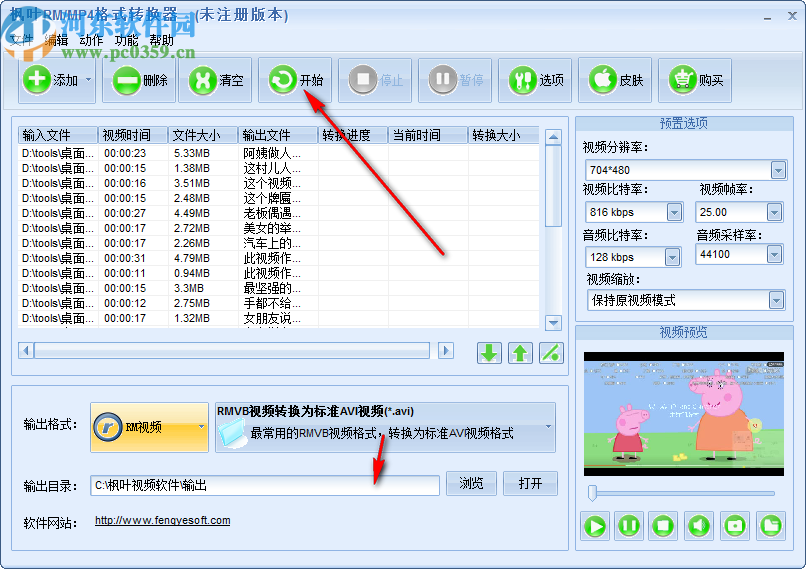Click the 当前时间 column header
The height and width of the screenshot is (569, 806).
point(428,135)
